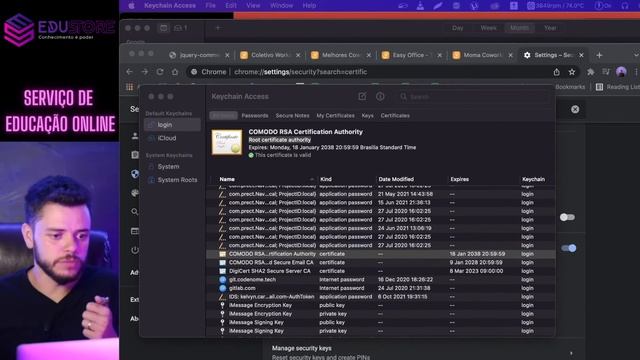Click the compose new keychain item icon
Image resolution: width=640 pixels, height=360 pixels.
point(362,96)
